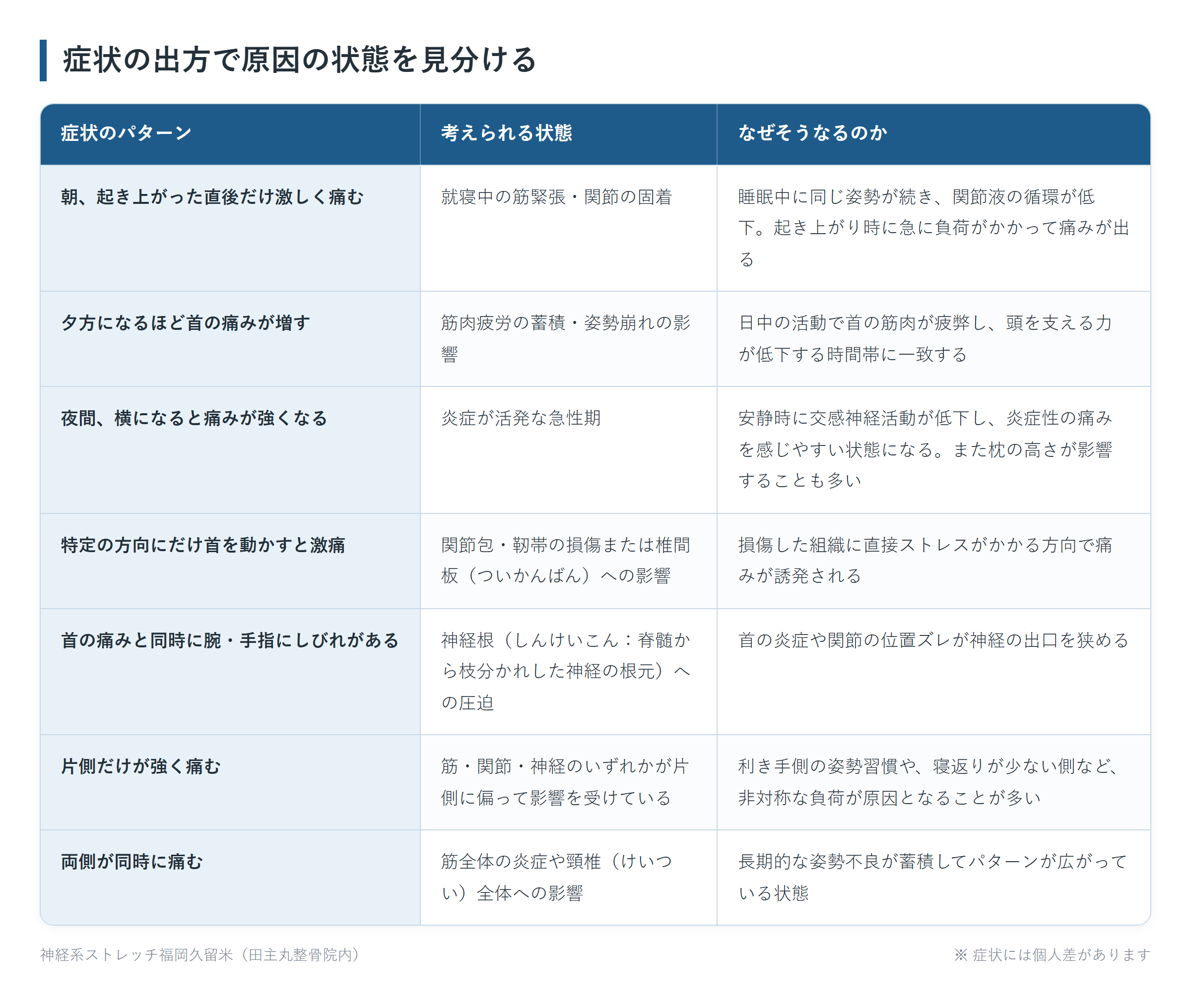This screenshot has height=1008, width=1191.
Task: Click the footer 神経系ストレッチ福岡久留米（田主丸整骨院内）
Action: (x=199, y=955)
